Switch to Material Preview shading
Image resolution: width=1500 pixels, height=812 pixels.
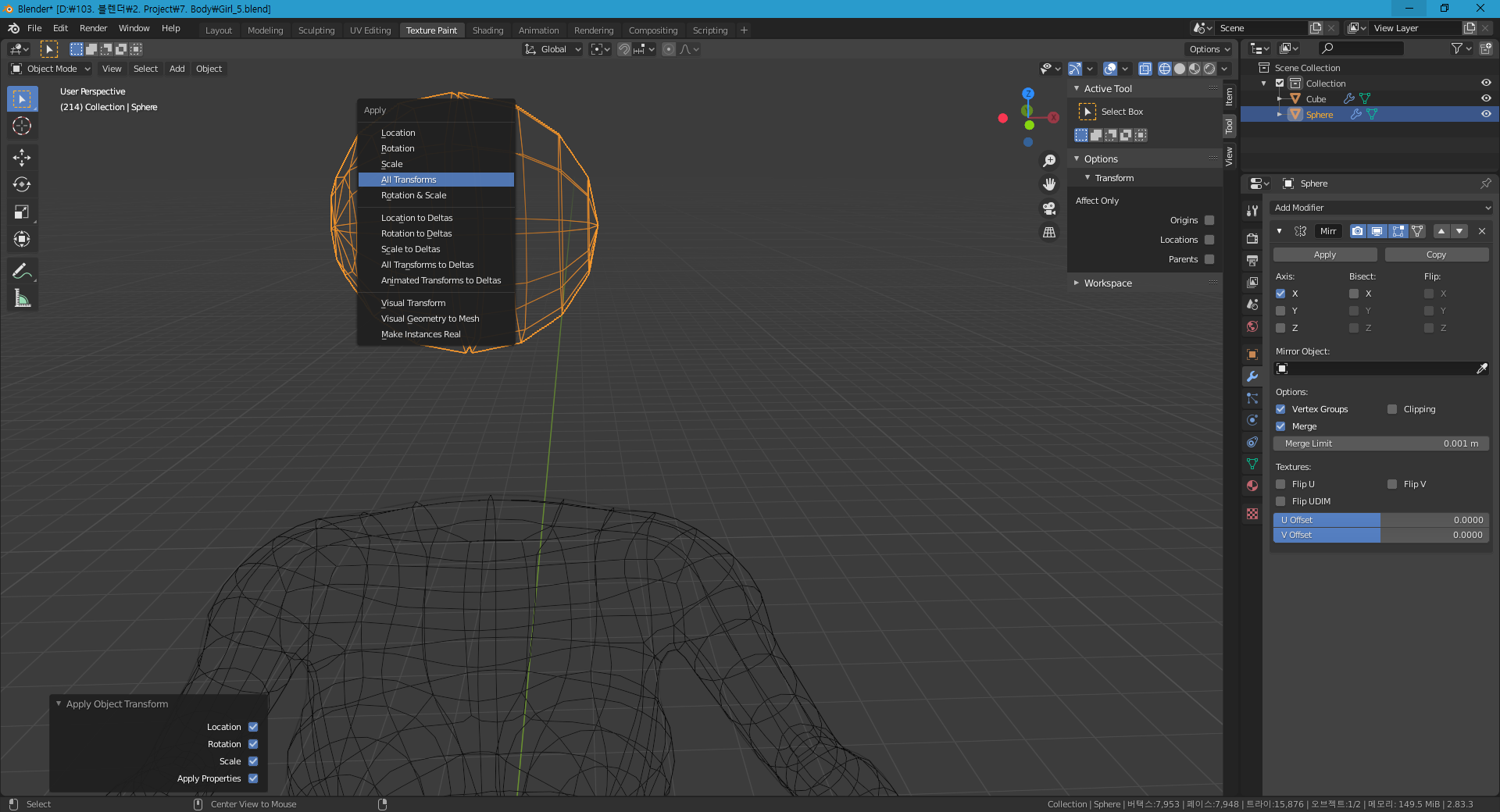click(1195, 69)
